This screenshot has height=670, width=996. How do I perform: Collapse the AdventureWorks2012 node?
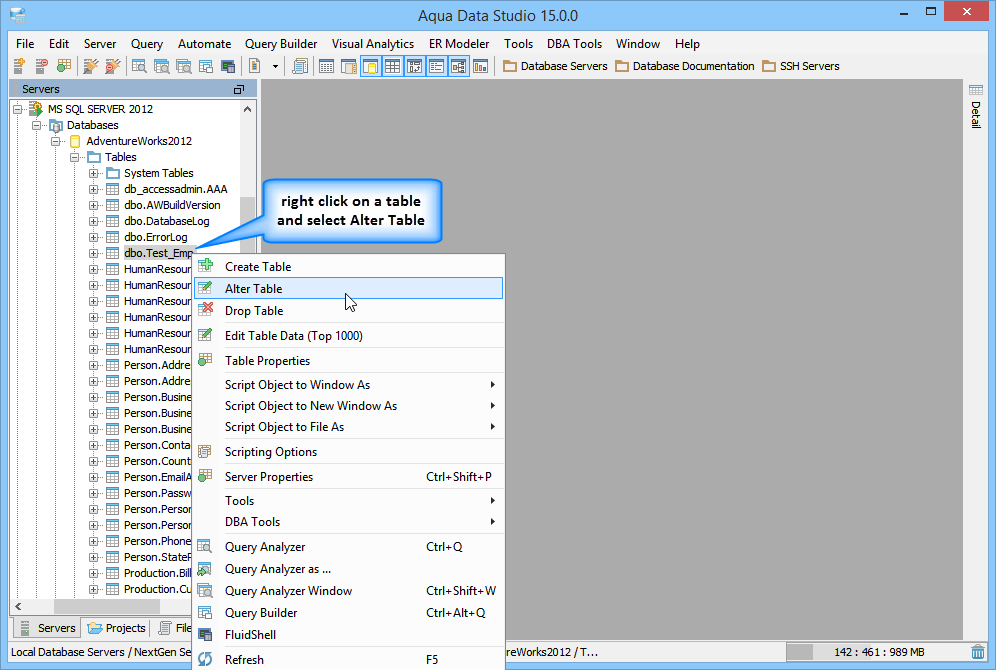[55, 141]
